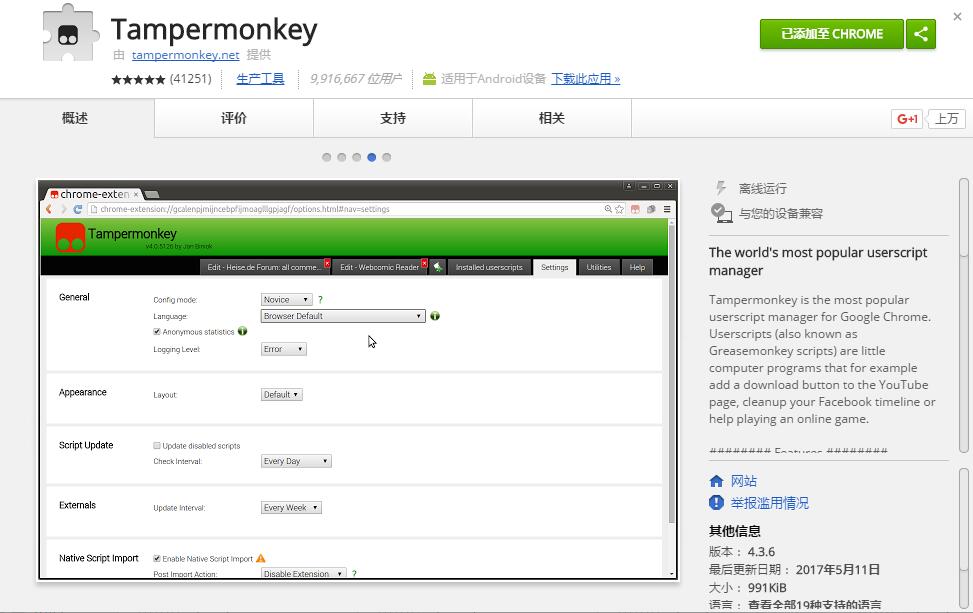
Task: Open the tampermonkey.net link
Action: tap(186, 55)
